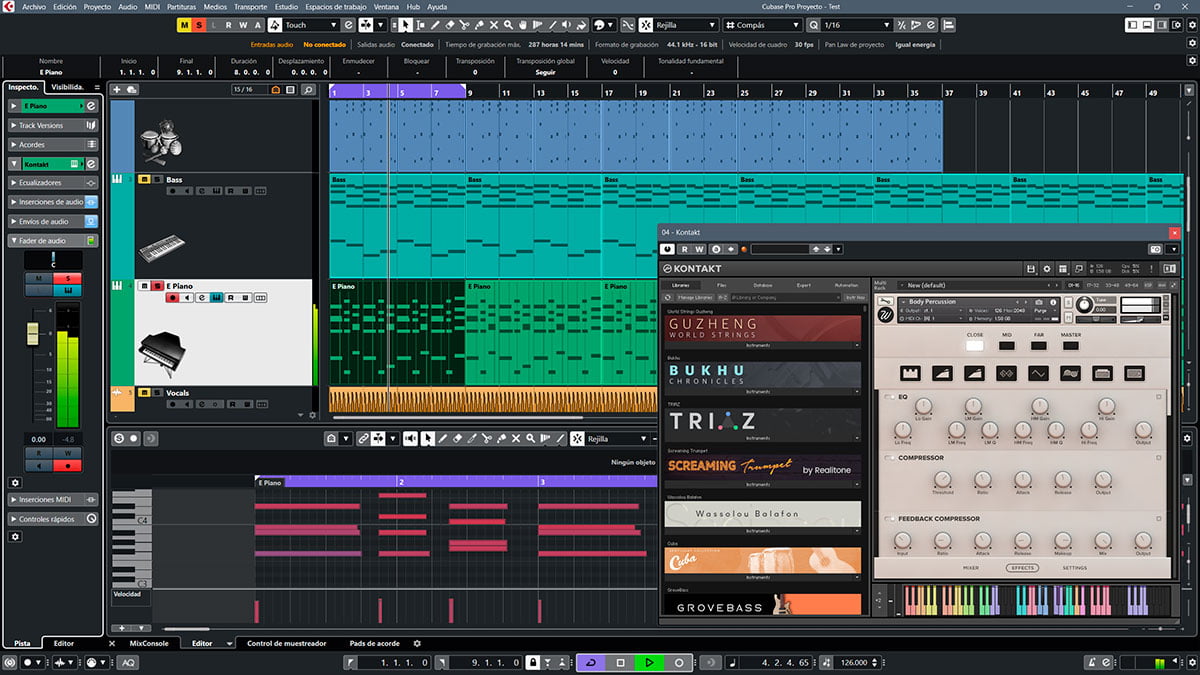
Task: Click the Stop transport button
Action: (620, 663)
